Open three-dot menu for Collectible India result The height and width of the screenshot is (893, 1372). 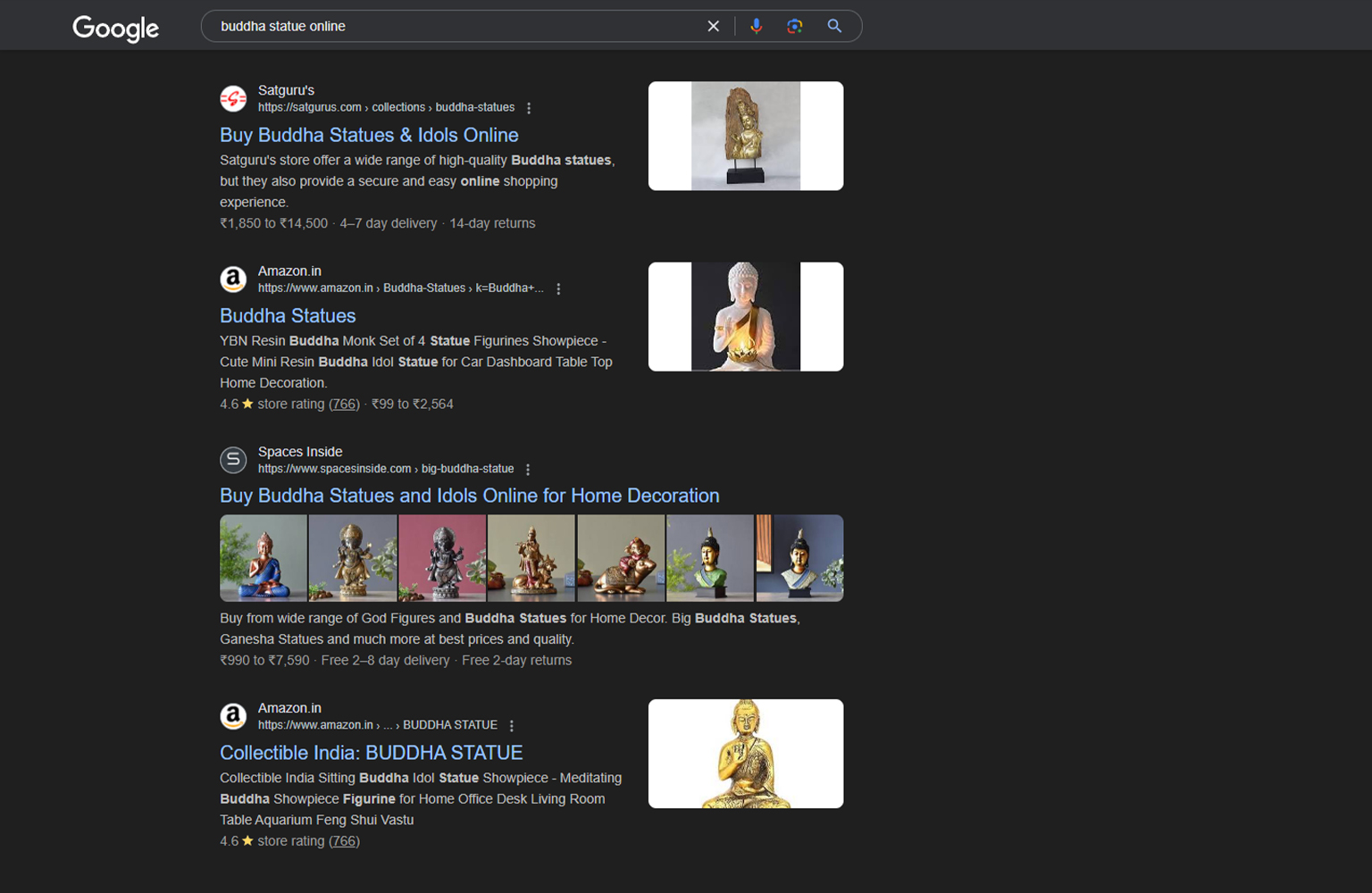[x=512, y=726]
